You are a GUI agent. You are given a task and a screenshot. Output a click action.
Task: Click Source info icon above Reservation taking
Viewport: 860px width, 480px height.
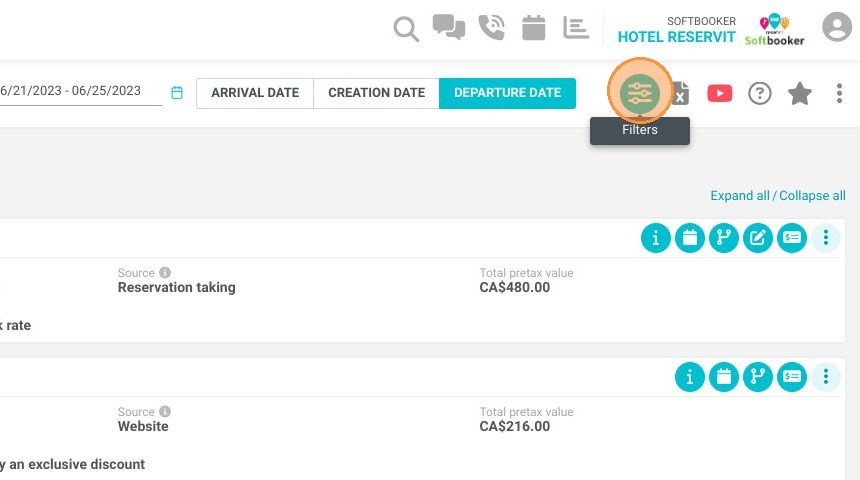pyautogui.click(x=165, y=272)
